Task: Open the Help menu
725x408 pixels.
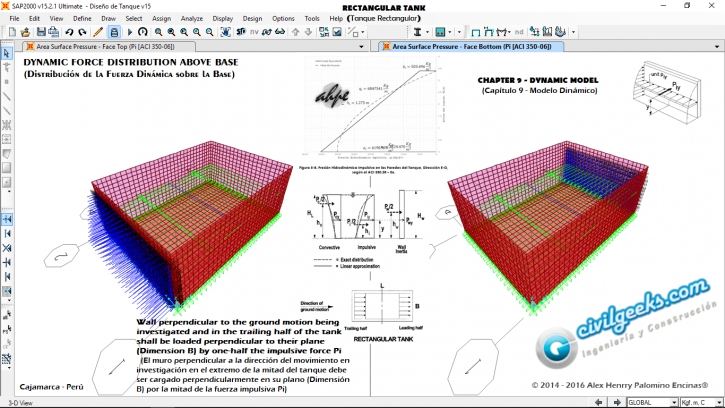Action: 336,19
